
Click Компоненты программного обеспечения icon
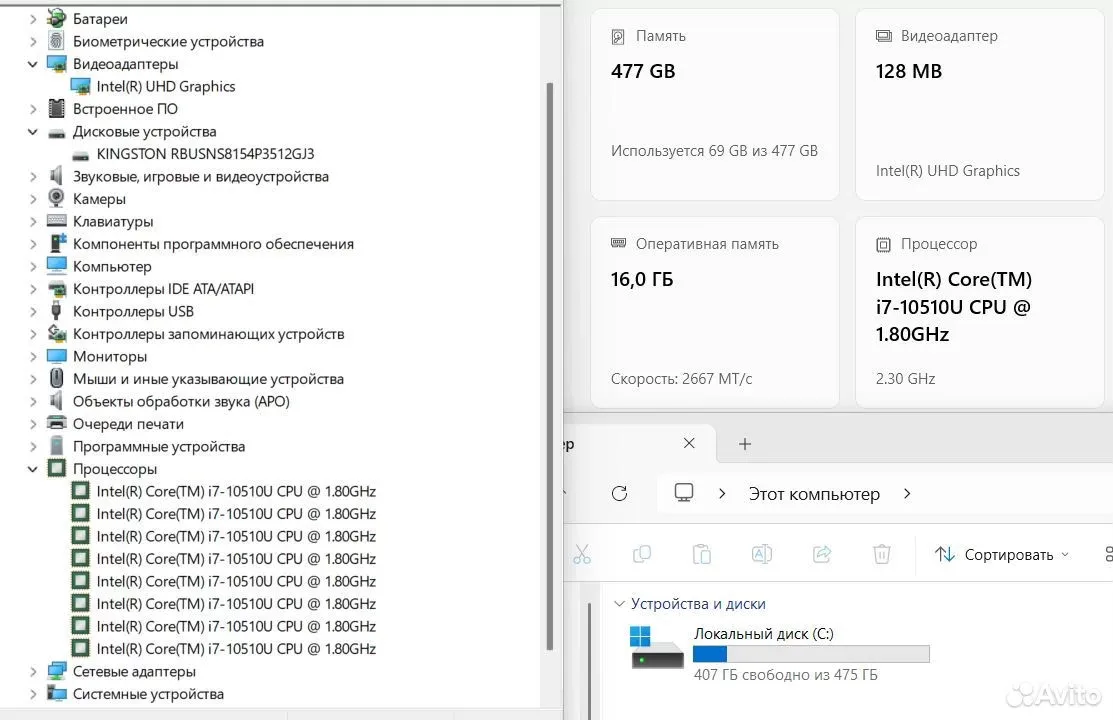pyautogui.click(x=57, y=243)
